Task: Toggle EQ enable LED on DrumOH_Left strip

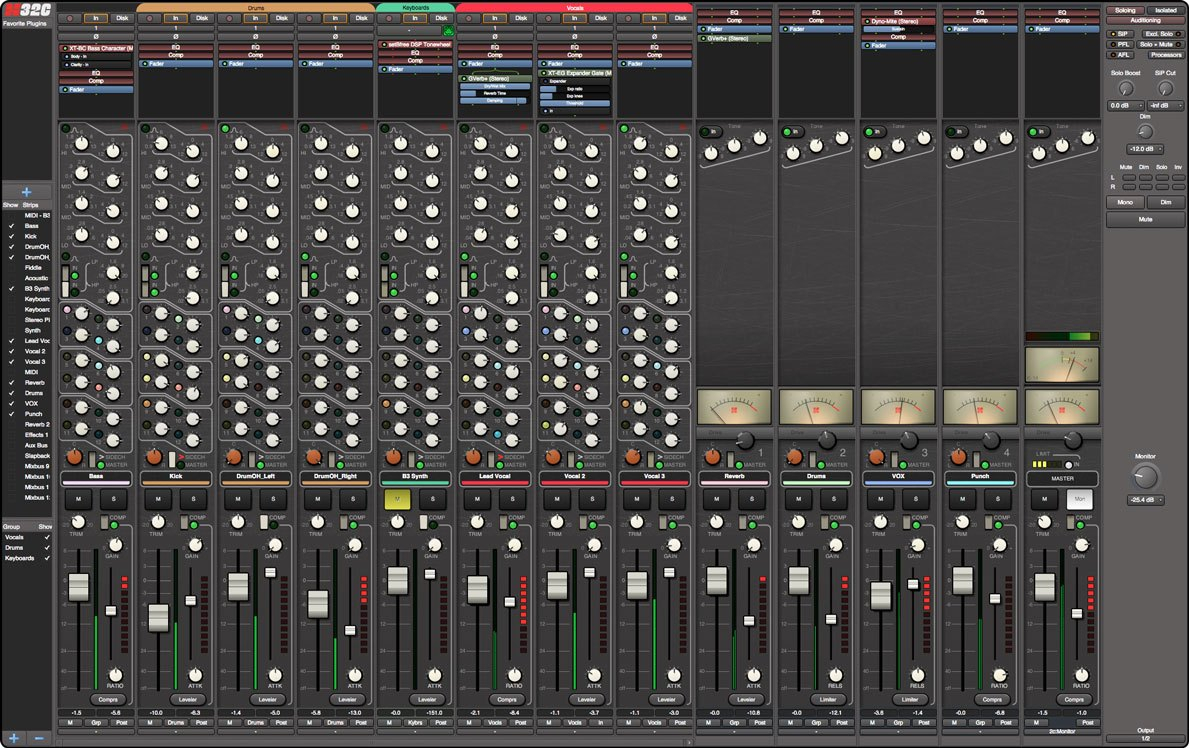Action: [225, 128]
